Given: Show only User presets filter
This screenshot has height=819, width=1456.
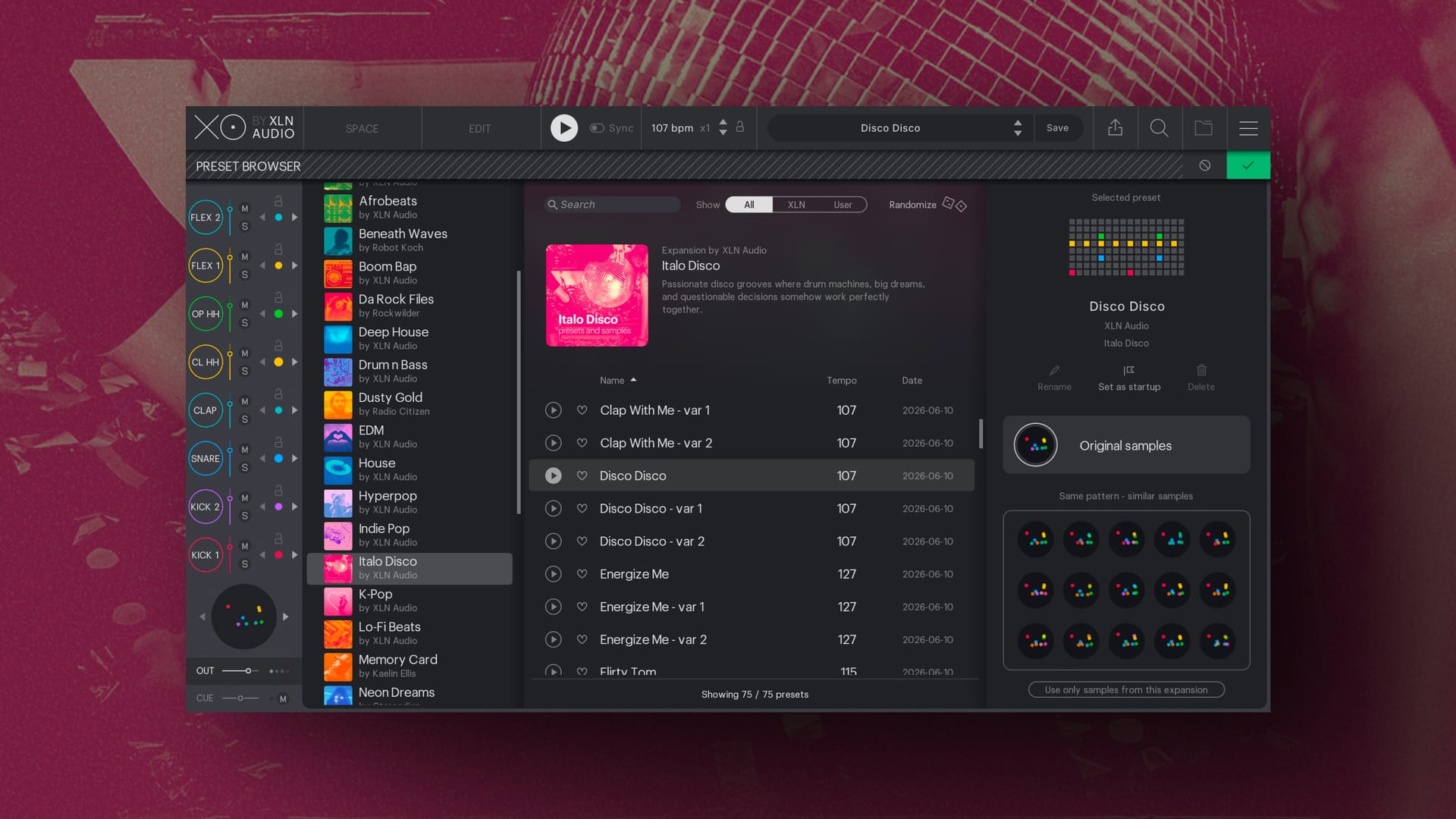Looking at the screenshot, I should (x=843, y=205).
